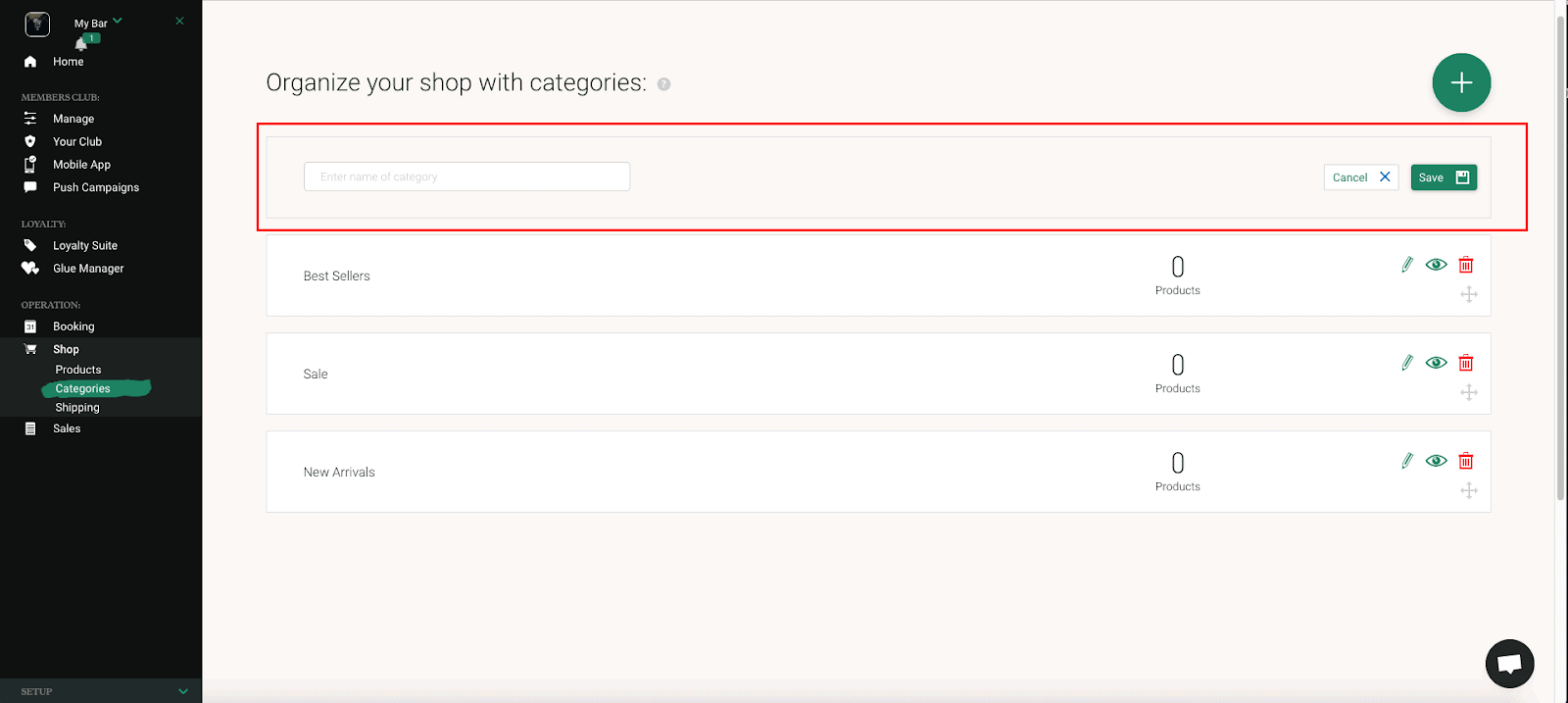Viewport: 1568px width, 703px height.
Task: Delete the Sale category trash icon
Action: point(1466,363)
